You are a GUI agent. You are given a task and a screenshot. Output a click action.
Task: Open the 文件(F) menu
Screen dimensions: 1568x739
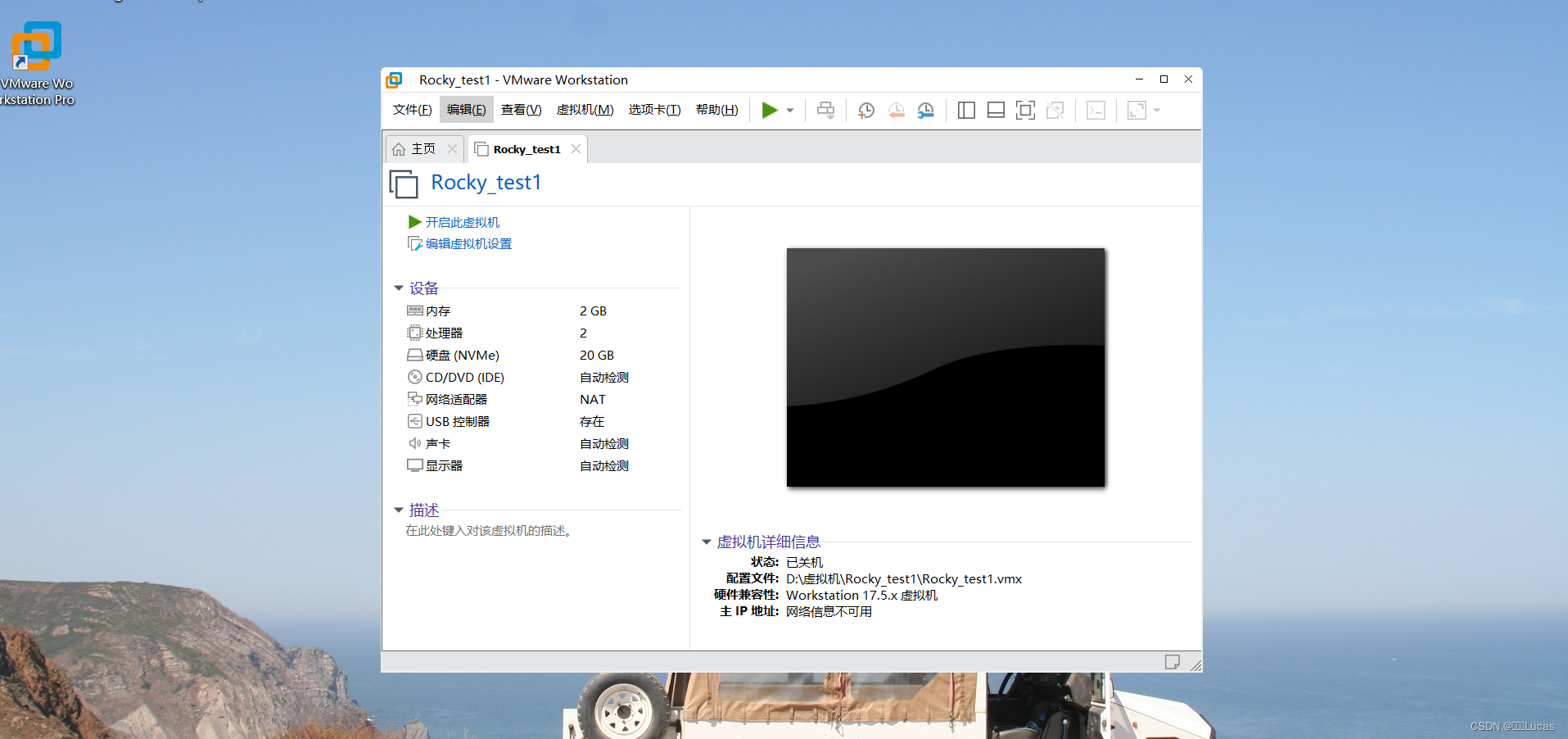(412, 110)
